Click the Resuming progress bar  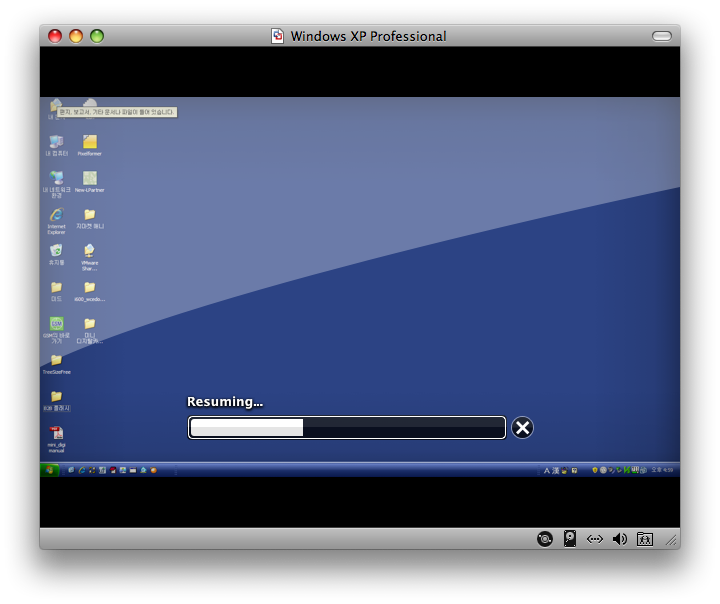point(347,428)
